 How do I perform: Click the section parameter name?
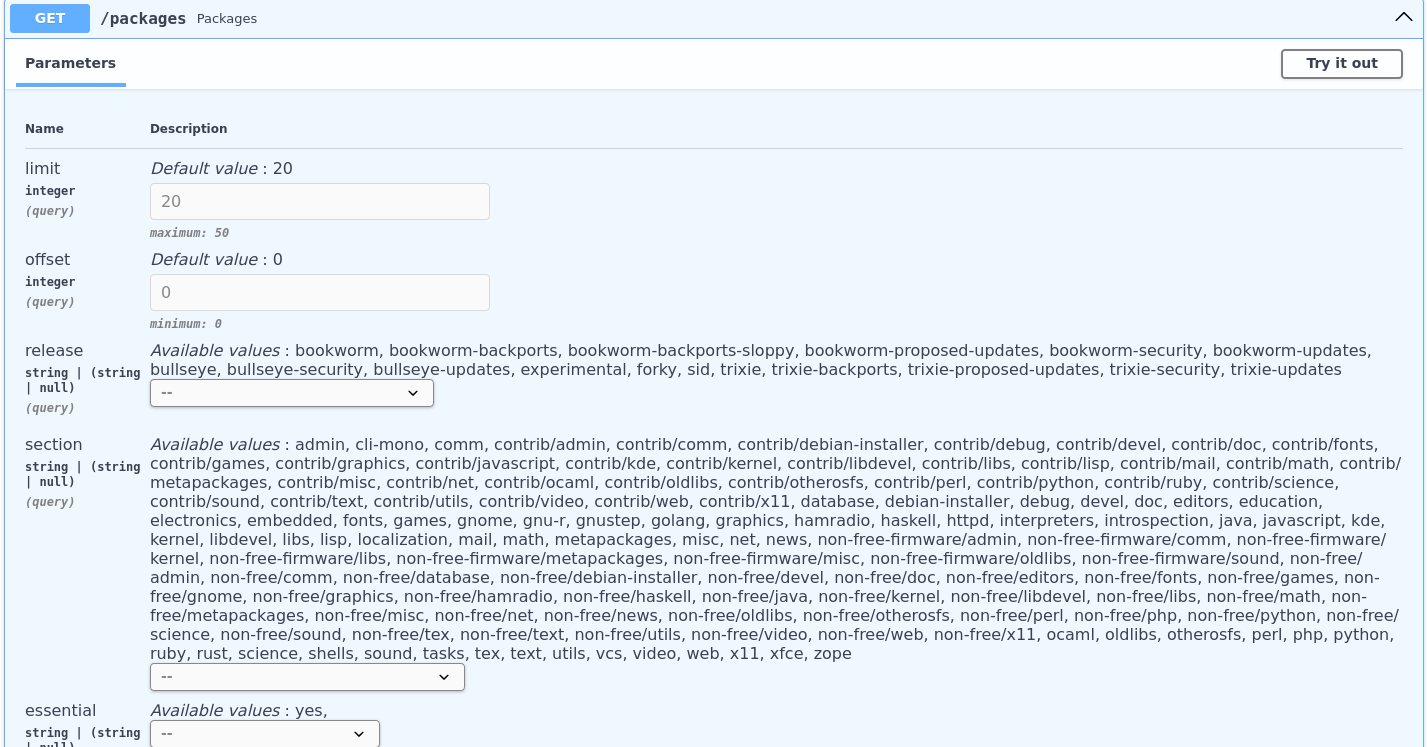pos(54,444)
